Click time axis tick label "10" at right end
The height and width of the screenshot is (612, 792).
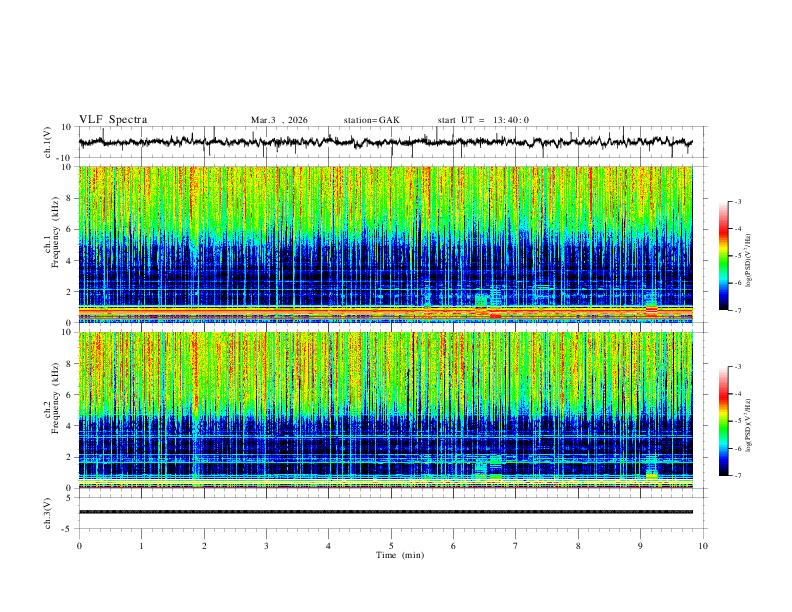coord(703,546)
